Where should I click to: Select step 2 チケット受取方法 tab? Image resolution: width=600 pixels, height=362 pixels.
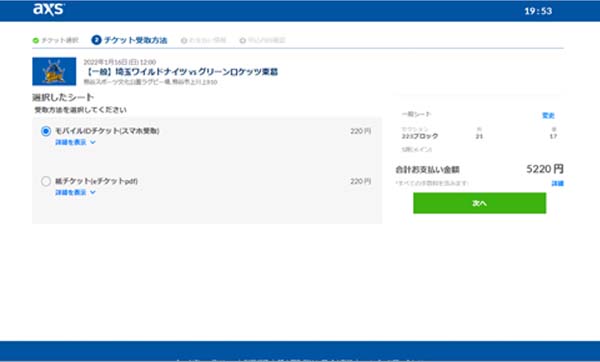[129, 40]
